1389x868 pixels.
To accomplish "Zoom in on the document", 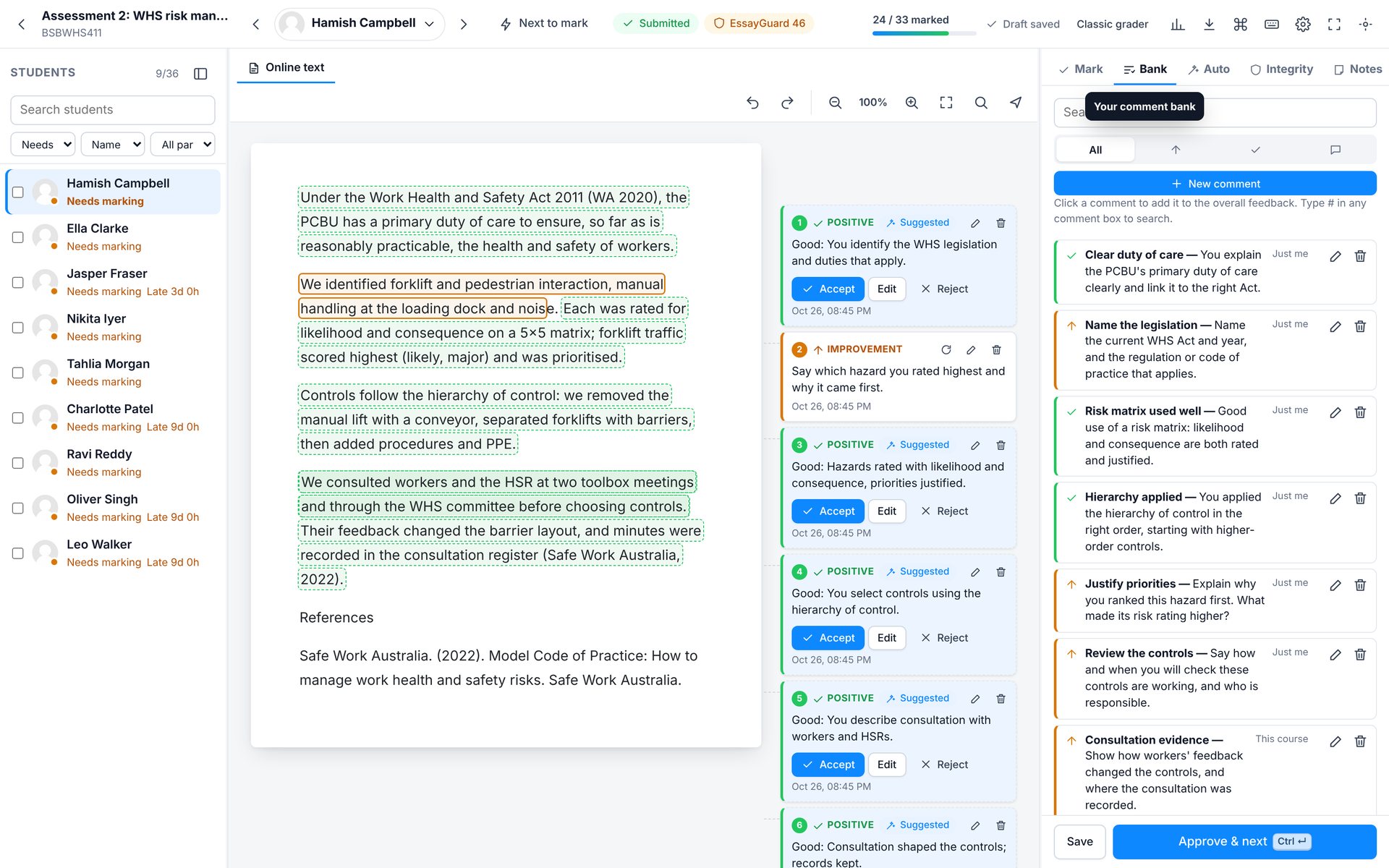I will click(912, 103).
